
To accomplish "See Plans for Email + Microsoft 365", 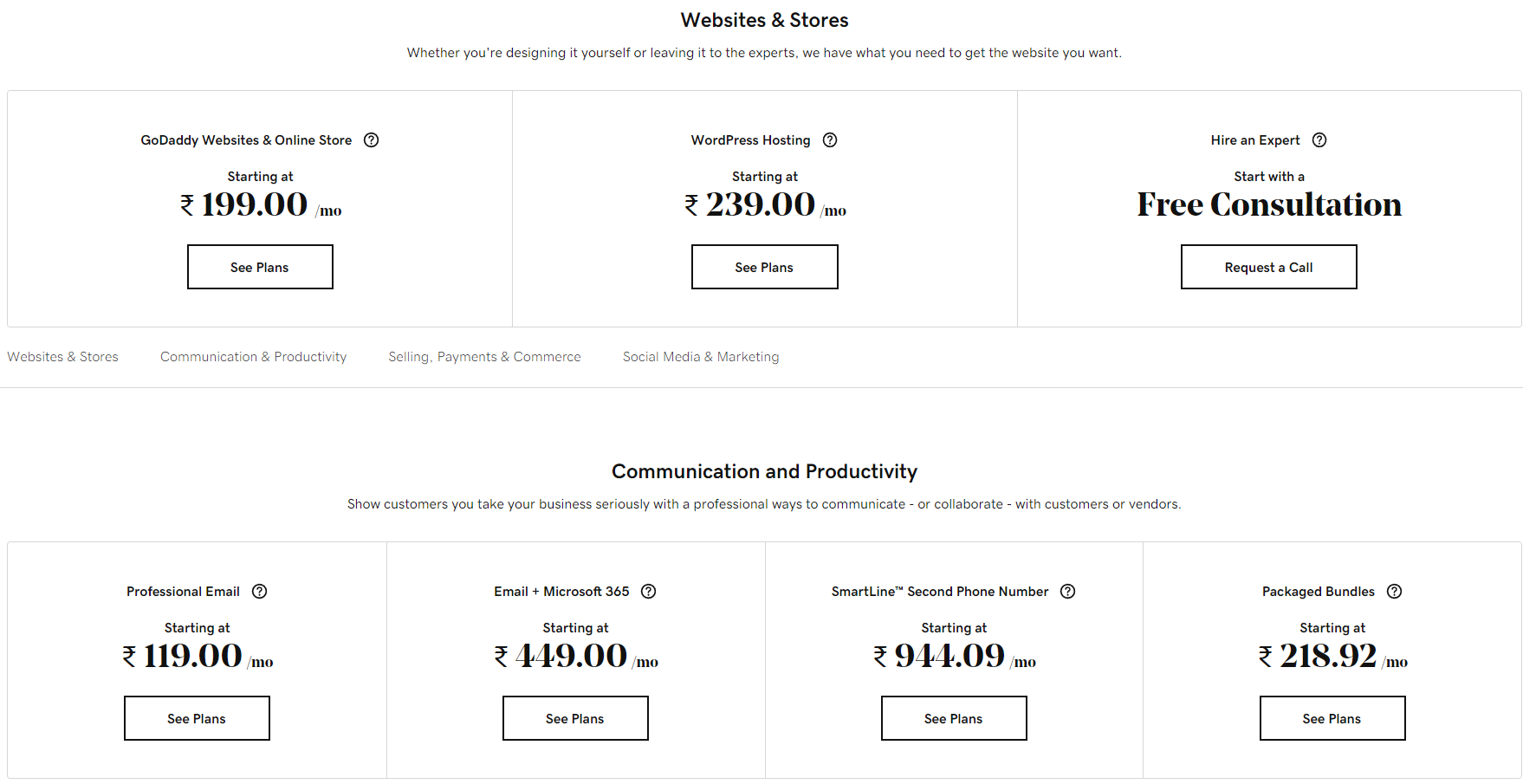I will [575, 718].
